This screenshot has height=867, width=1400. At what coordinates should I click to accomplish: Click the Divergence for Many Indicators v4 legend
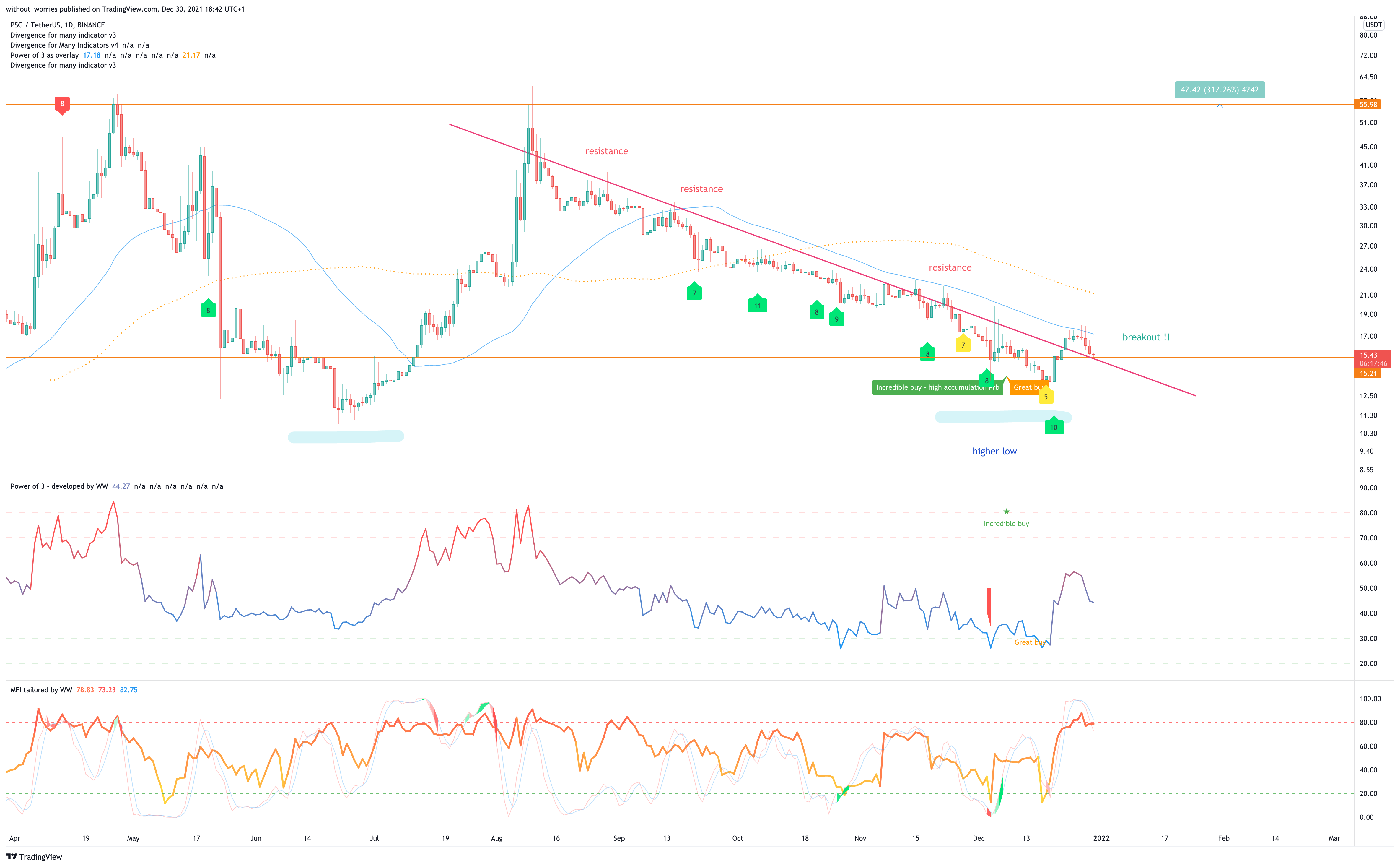tap(64, 45)
